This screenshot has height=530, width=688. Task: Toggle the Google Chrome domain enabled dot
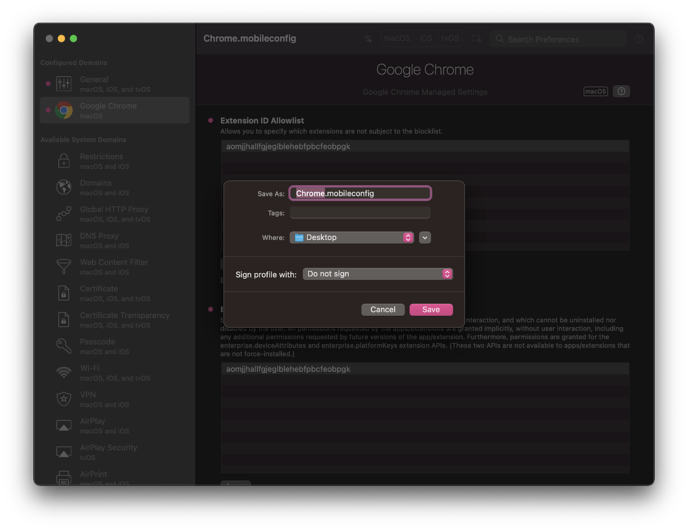point(48,110)
